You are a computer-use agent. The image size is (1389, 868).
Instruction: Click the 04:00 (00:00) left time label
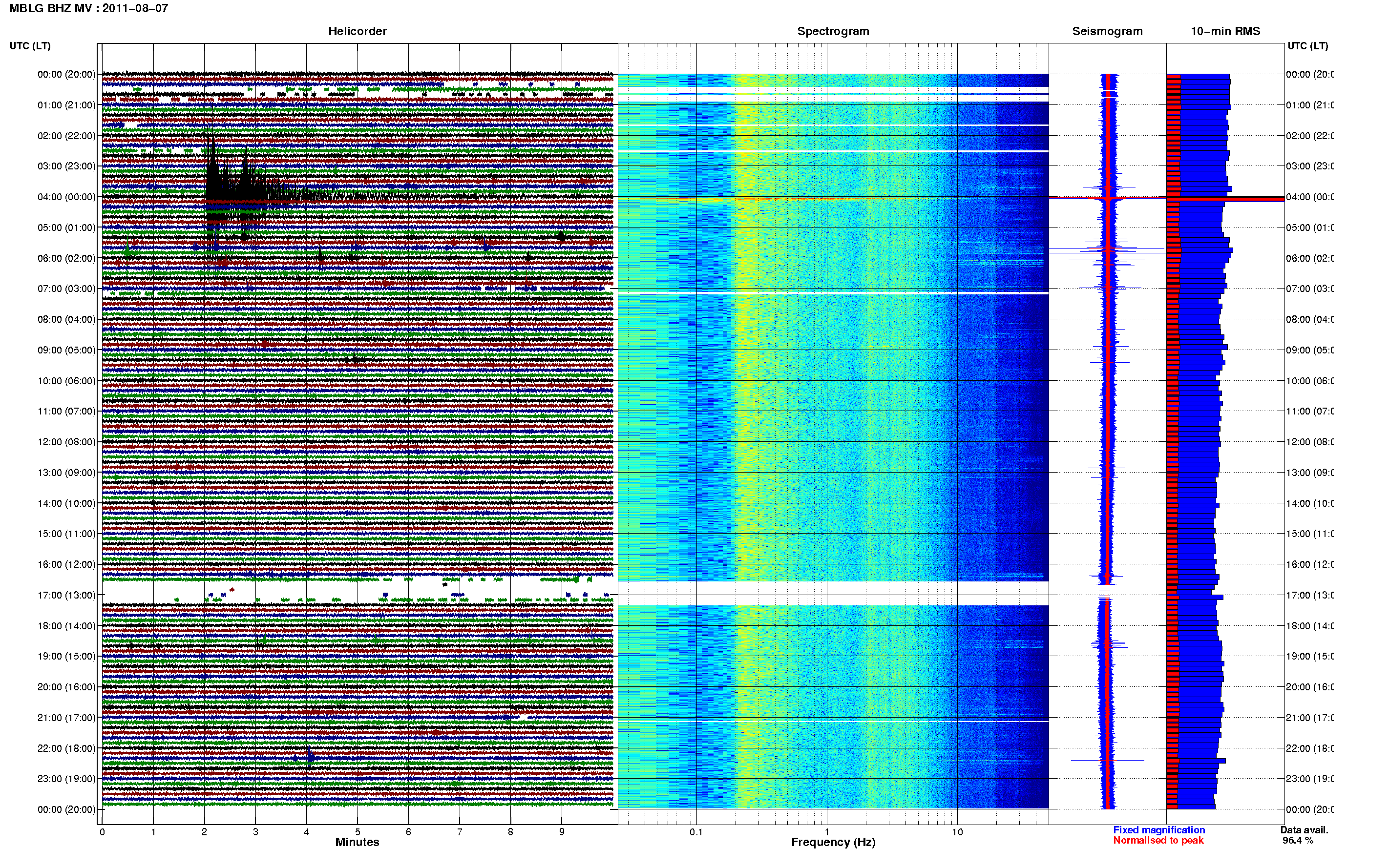coord(66,197)
